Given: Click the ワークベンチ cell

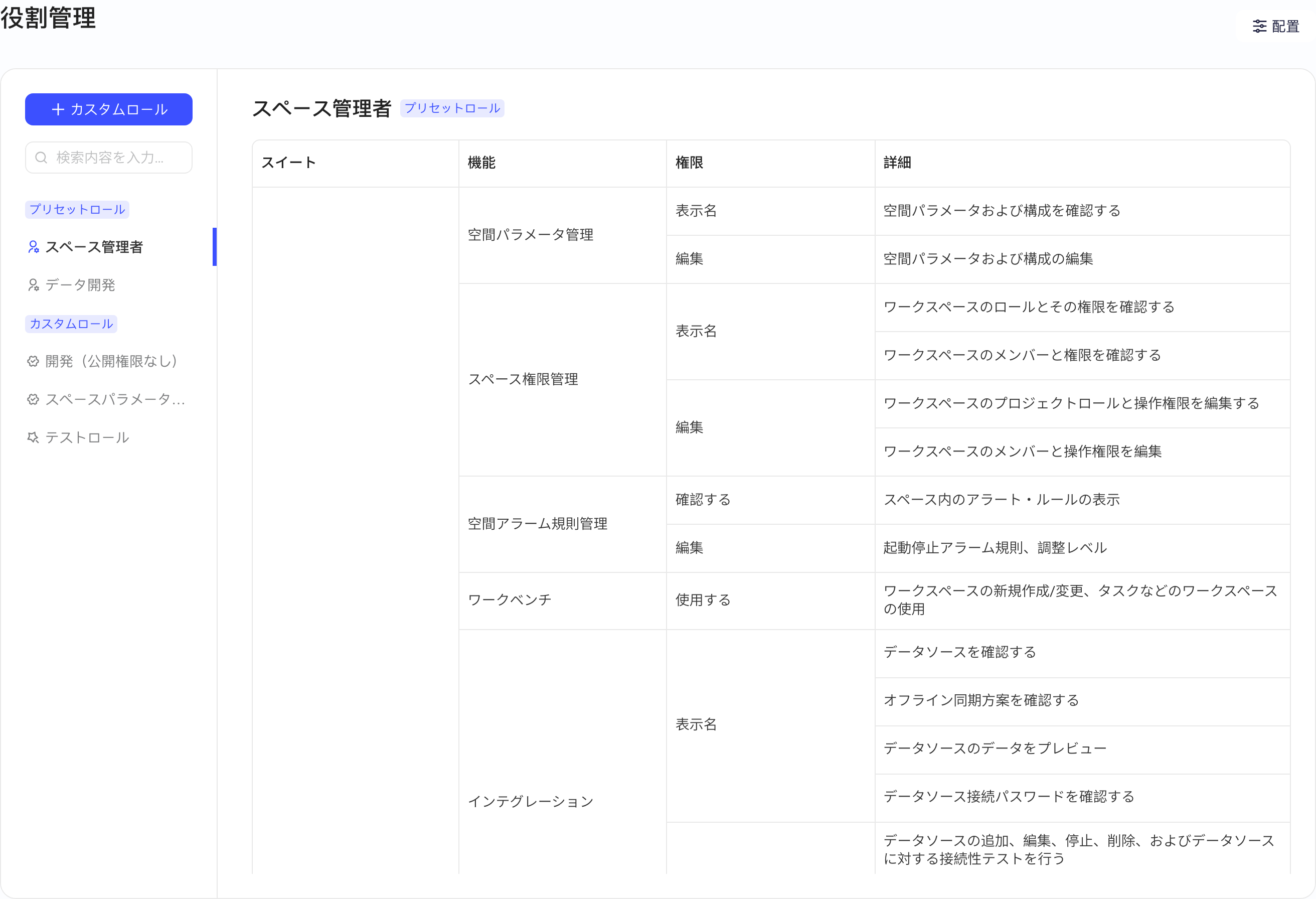Looking at the screenshot, I should [x=562, y=601].
